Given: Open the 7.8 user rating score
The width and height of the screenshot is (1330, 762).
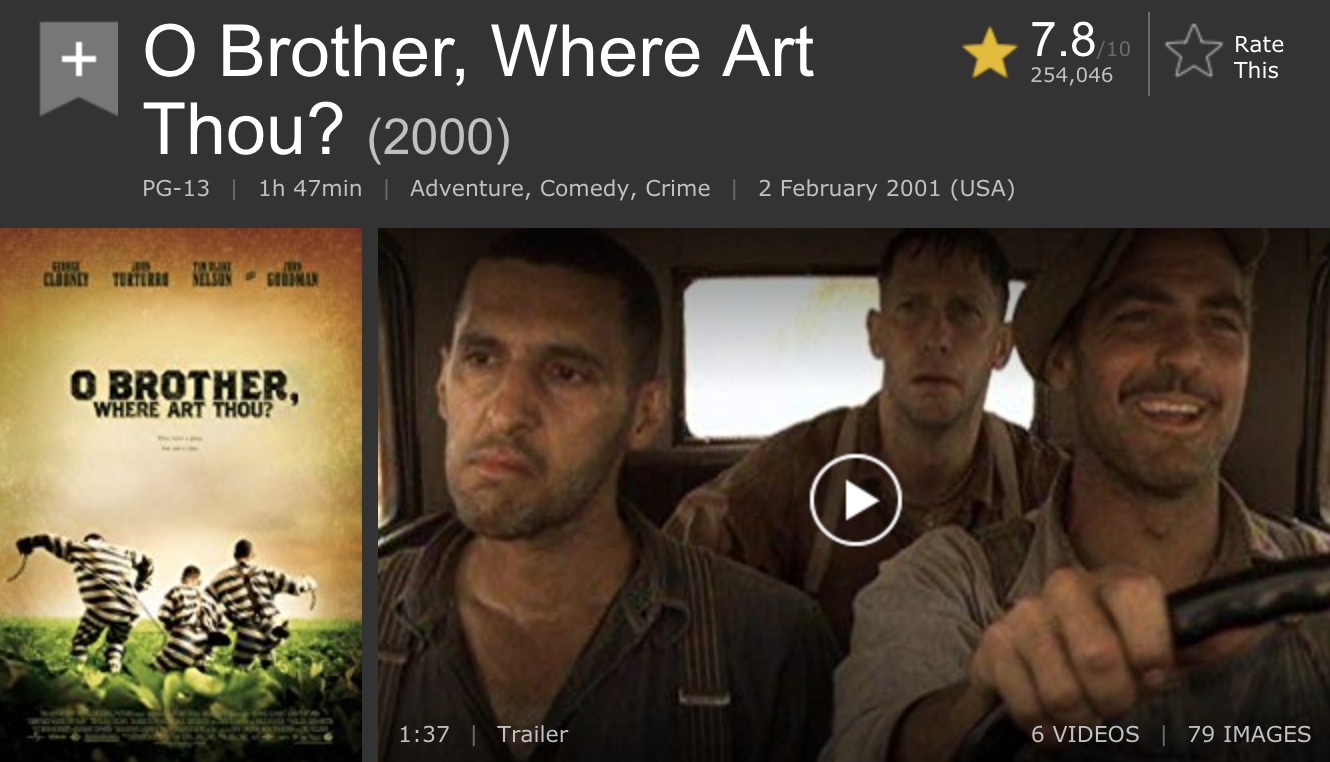Looking at the screenshot, I should point(1062,40).
